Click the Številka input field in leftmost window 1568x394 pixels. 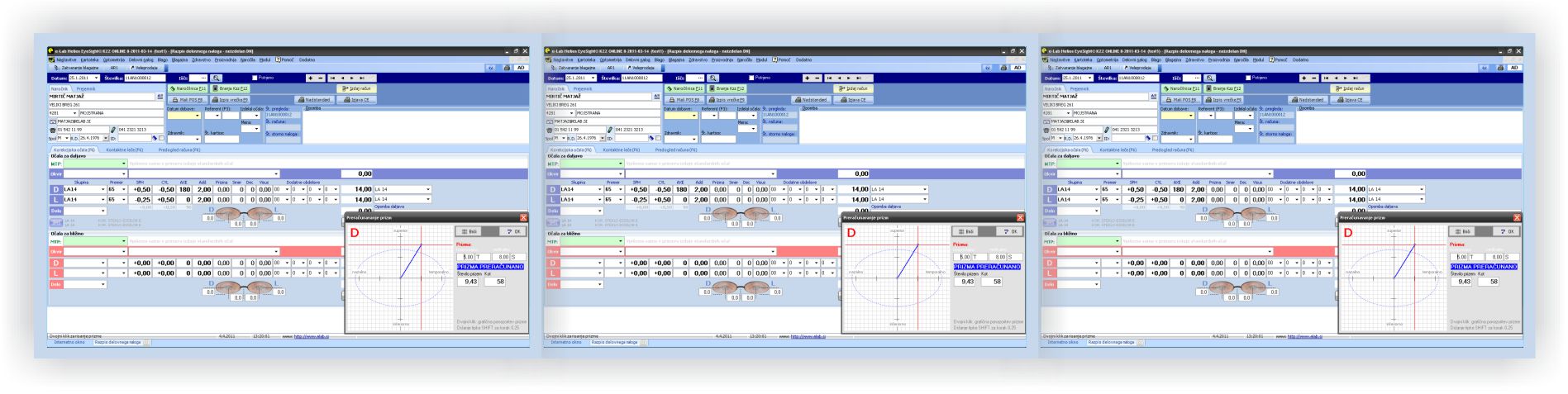coord(144,78)
